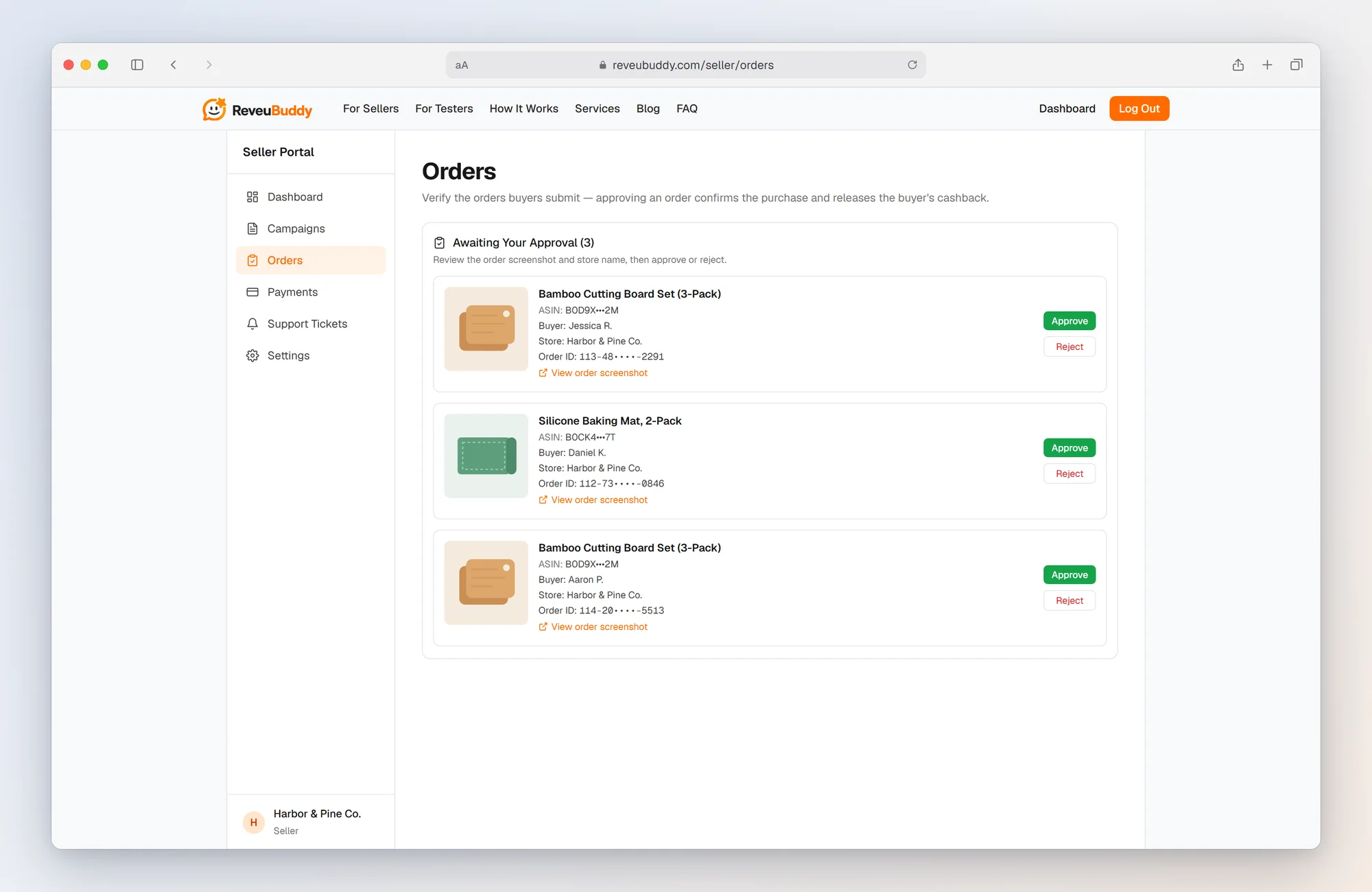This screenshot has height=892, width=1372.
Task: Reject Daniel K.'s Silicone Baking Mat order
Action: 1069,473
